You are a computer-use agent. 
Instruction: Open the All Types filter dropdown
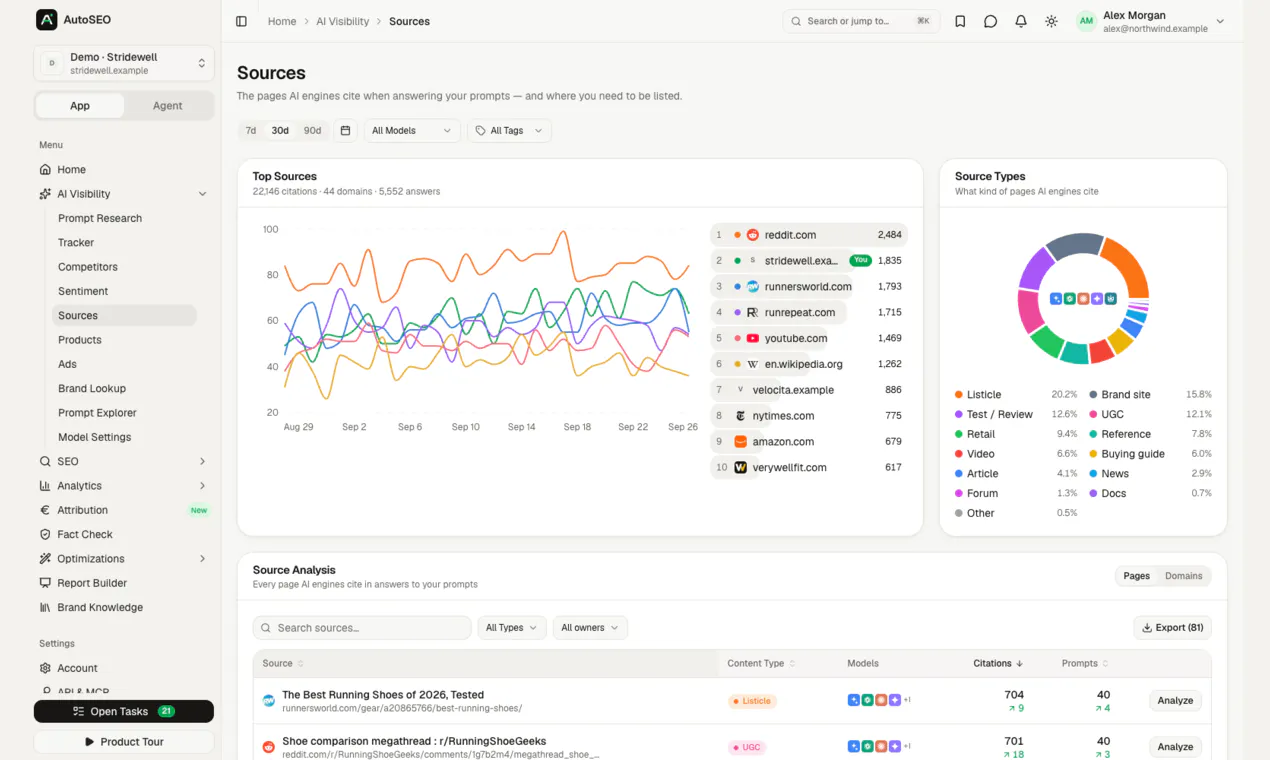tap(512, 628)
